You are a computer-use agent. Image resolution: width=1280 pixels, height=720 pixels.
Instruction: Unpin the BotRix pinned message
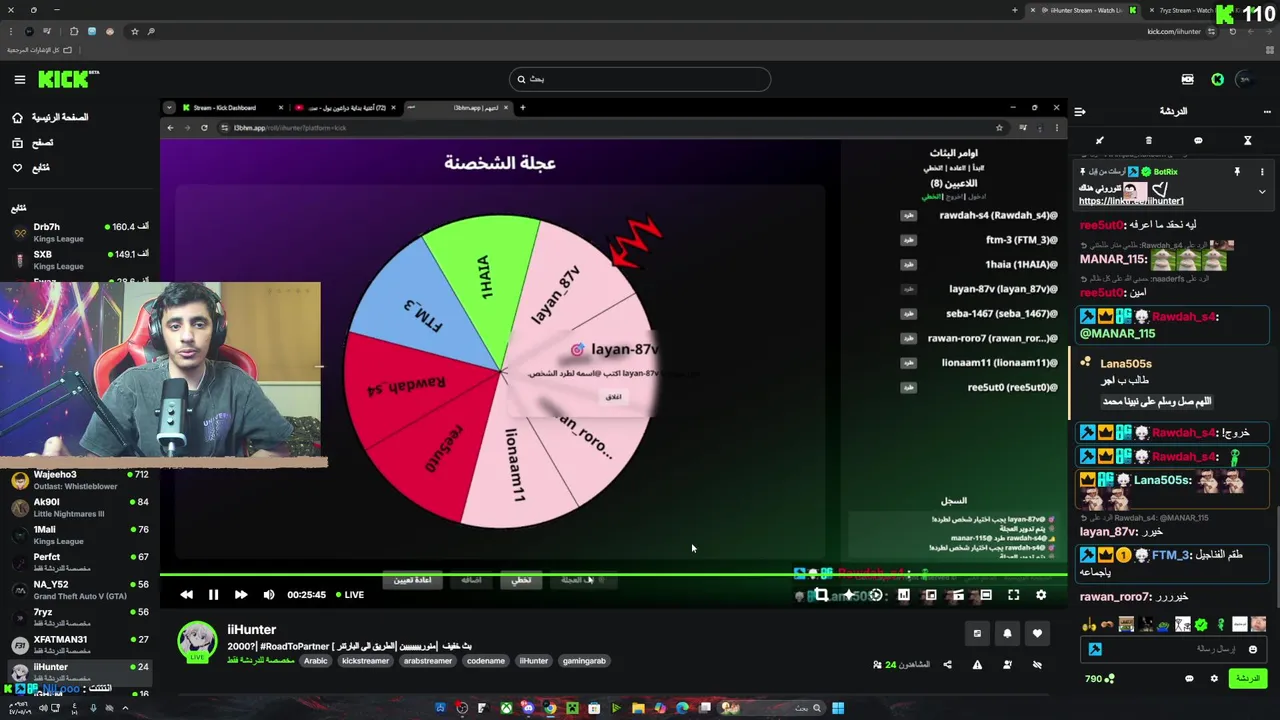pyautogui.click(x=1237, y=172)
